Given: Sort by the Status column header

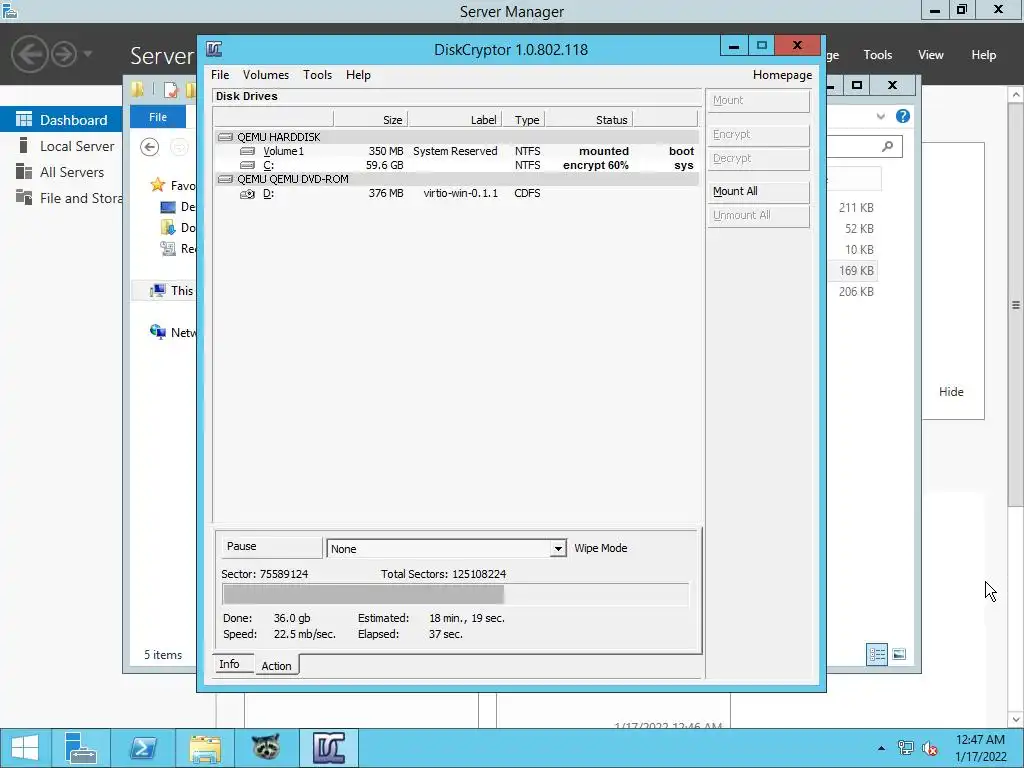Looking at the screenshot, I should (x=588, y=120).
